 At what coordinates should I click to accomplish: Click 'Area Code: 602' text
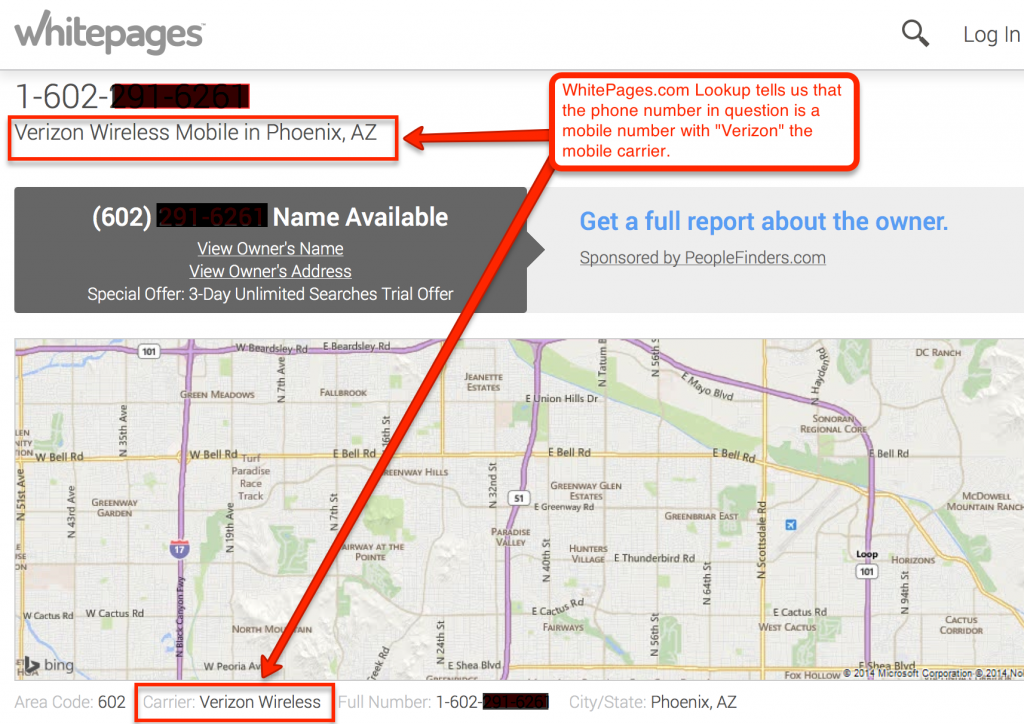pyautogui.click(x=70, y=702)
